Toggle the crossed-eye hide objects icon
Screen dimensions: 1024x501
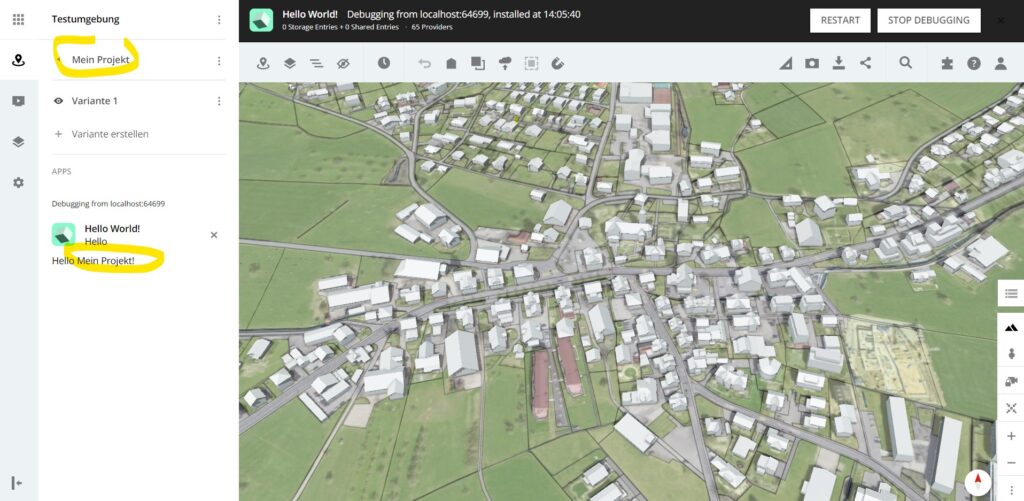coord(343,63)
